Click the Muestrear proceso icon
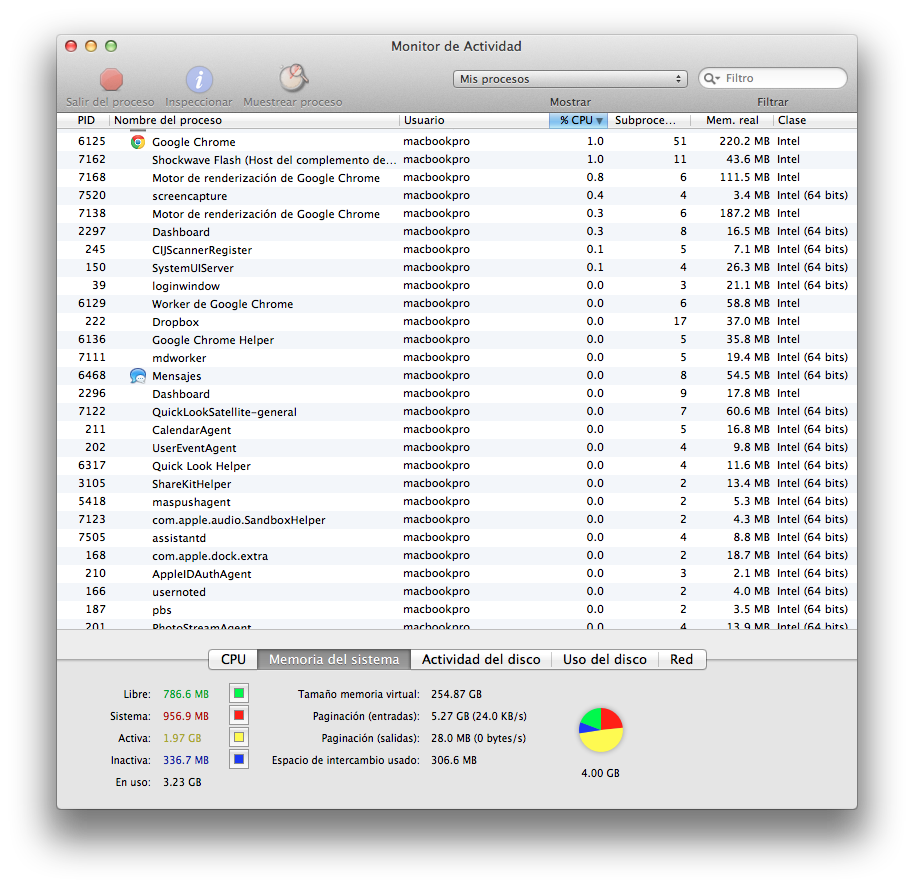The width and height of the screenshot is (914, 888). 293,78
